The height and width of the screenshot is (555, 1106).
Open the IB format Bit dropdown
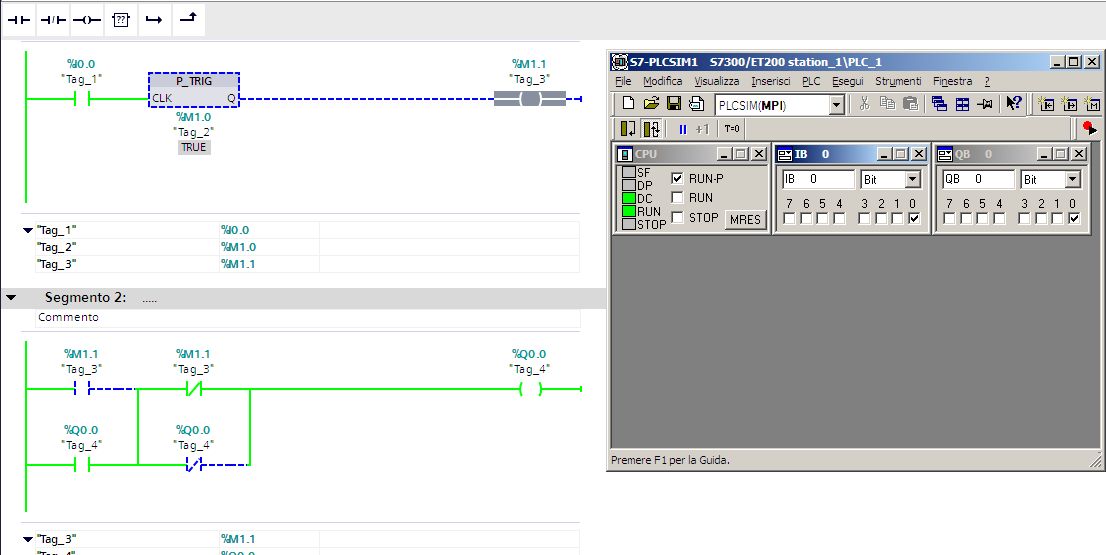(912, 180)
